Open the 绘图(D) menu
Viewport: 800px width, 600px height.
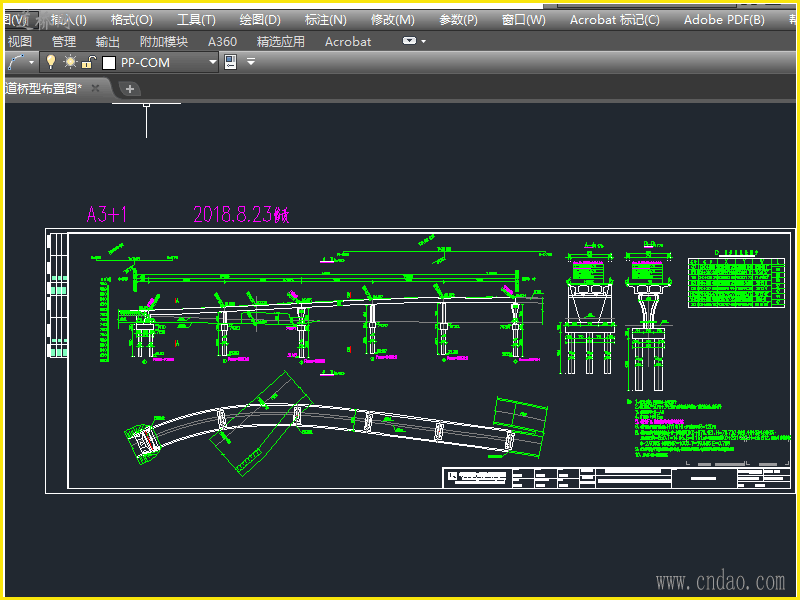[x=260, y=19]
